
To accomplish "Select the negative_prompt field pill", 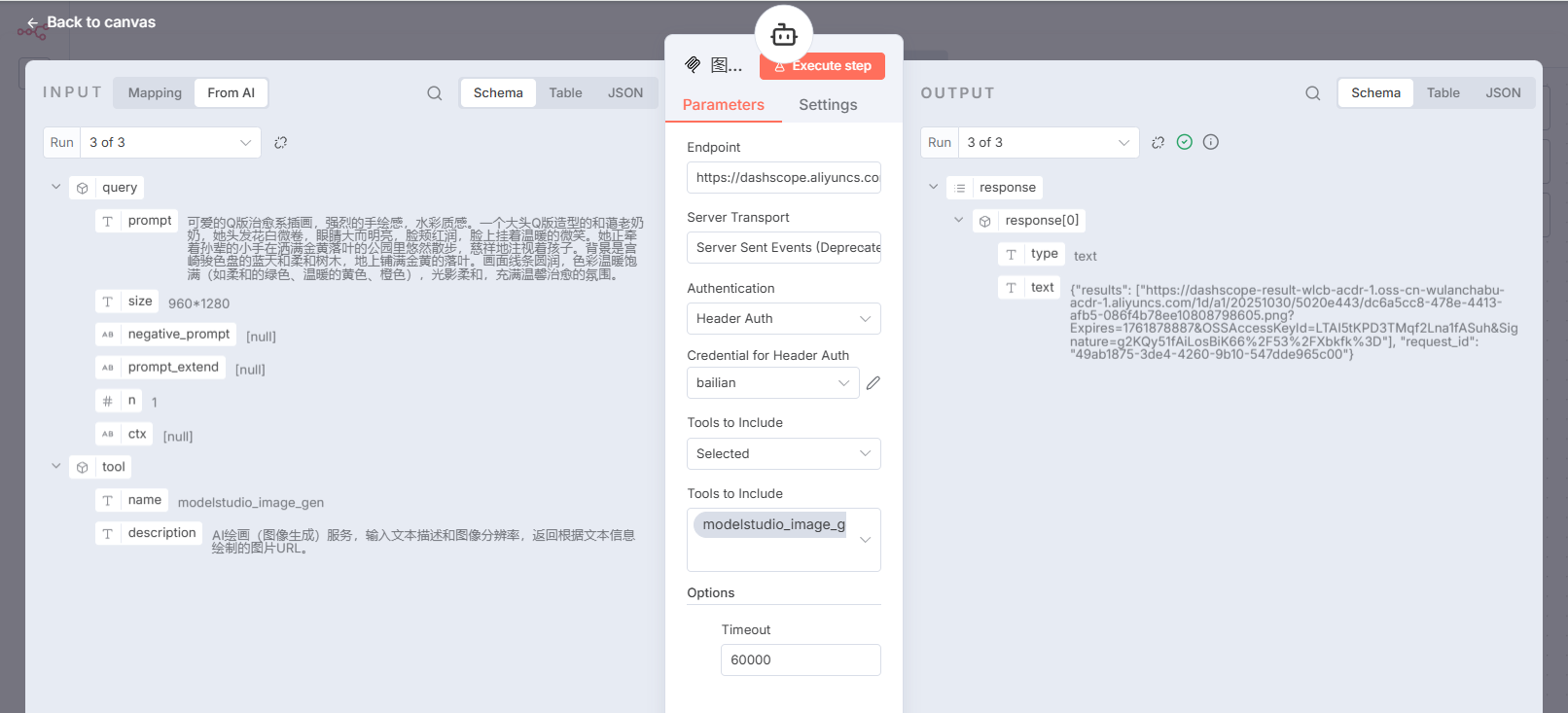I will (x=165, y=335).
